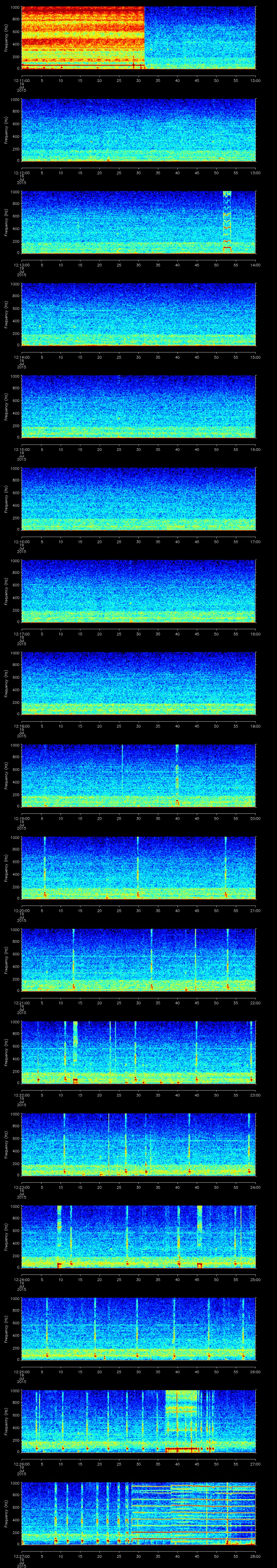
Task: Click the 12:22:00 start time label
Action: click(x=21, y=1095)
